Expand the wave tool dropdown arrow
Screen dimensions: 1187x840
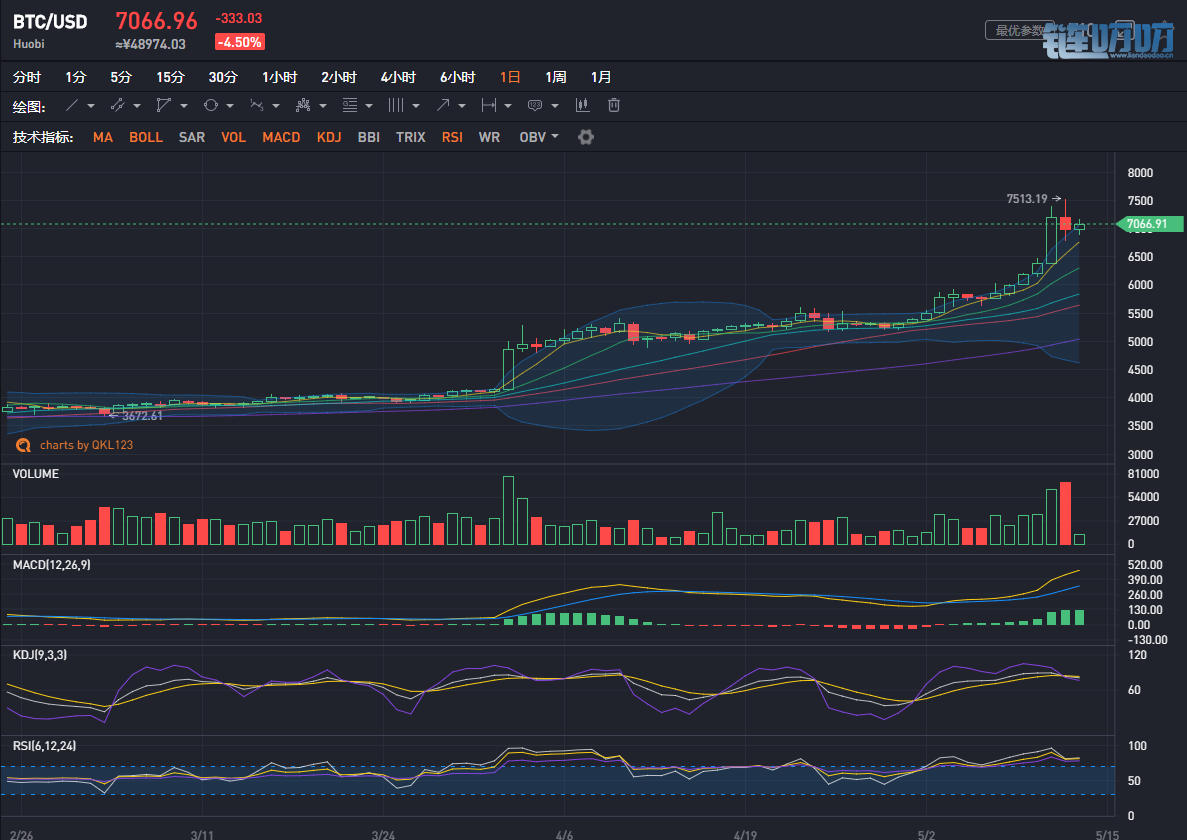point(276,106)
